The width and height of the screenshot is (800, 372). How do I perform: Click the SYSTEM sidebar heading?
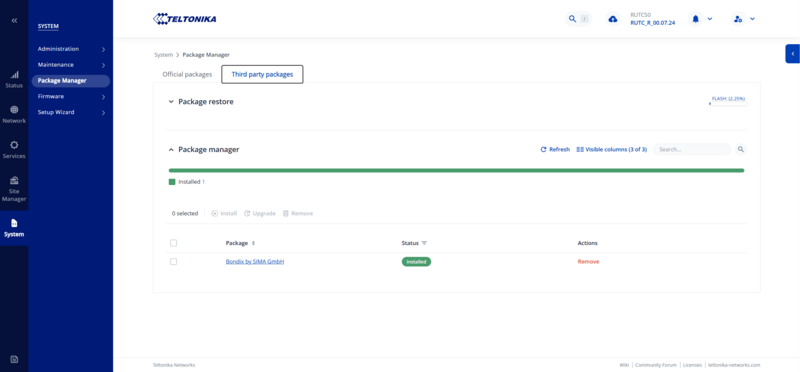(48, 27)
